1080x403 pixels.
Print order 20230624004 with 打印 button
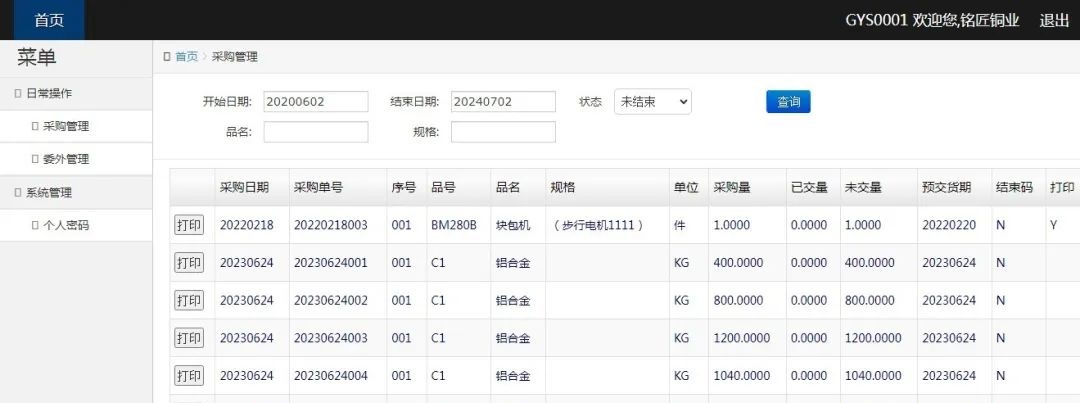(x=189, y=376)
